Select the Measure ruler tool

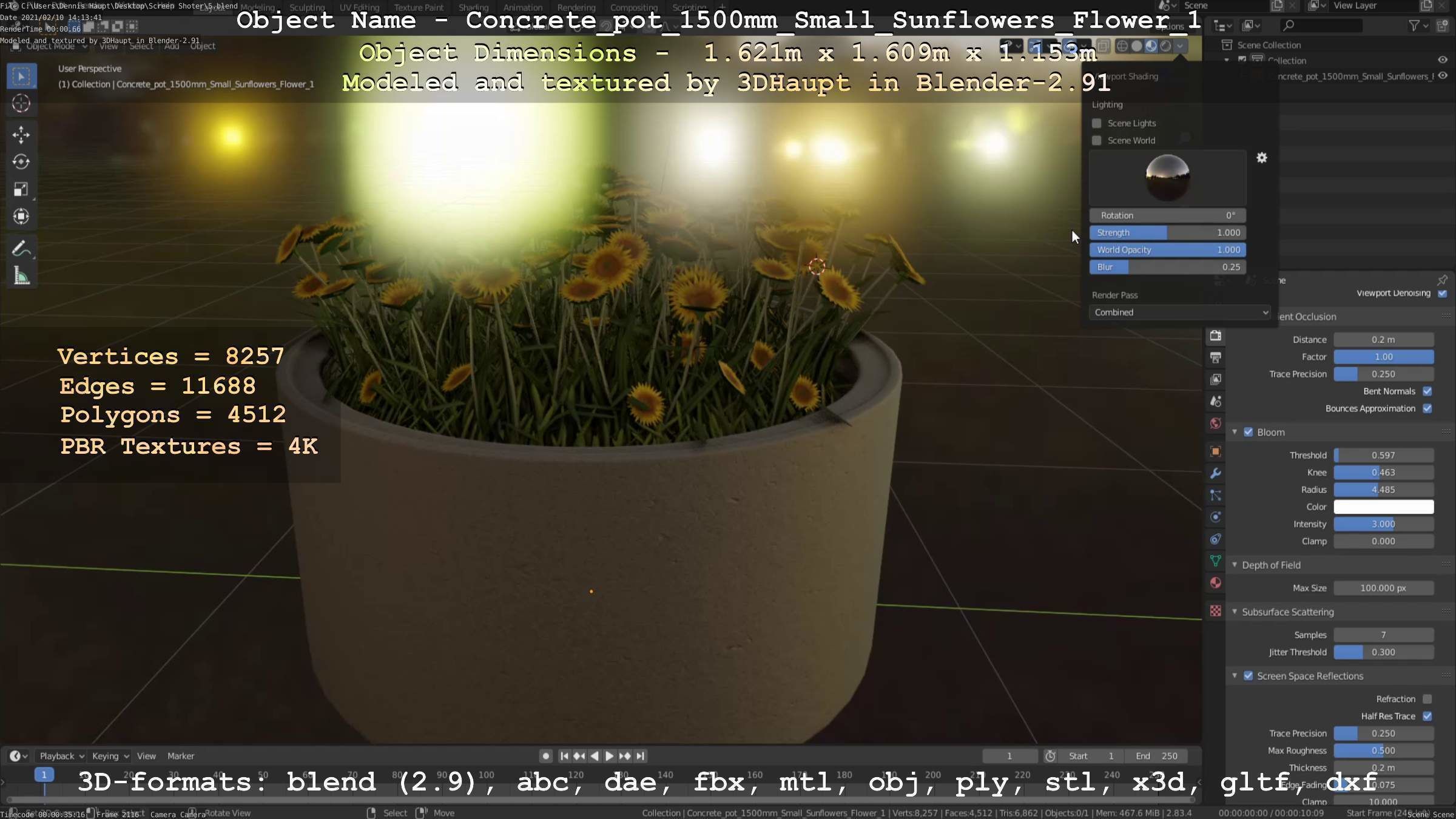pos(21,276)
